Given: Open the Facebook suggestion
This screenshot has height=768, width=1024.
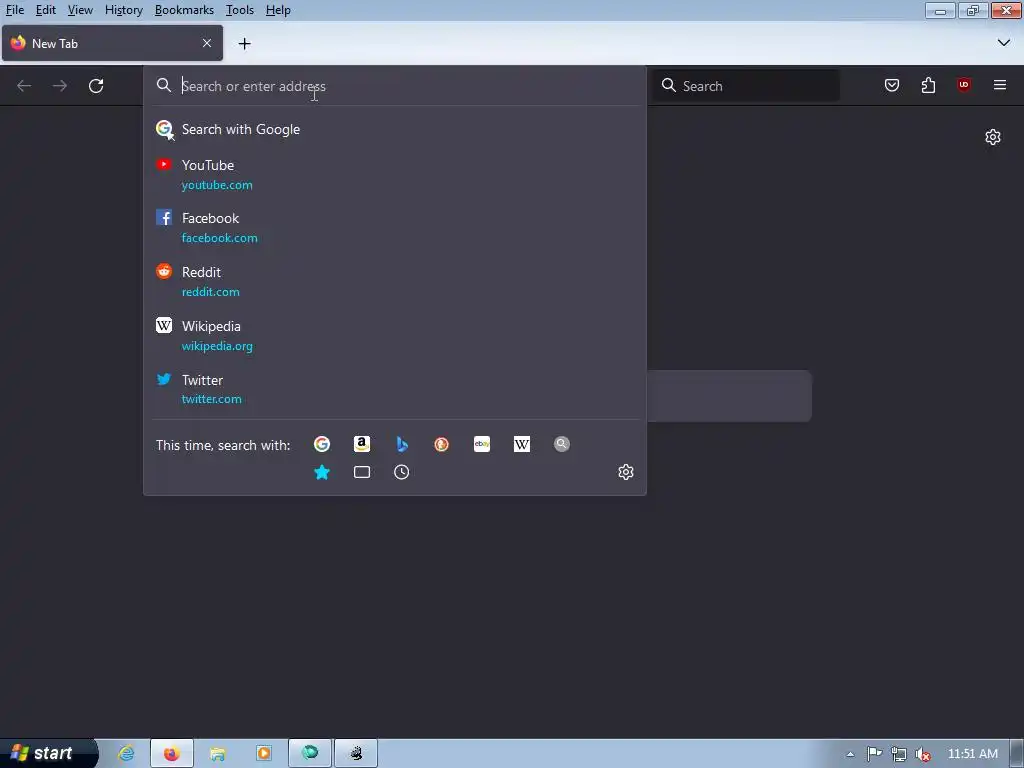Looking at the screenshot, I should [394, 227].
